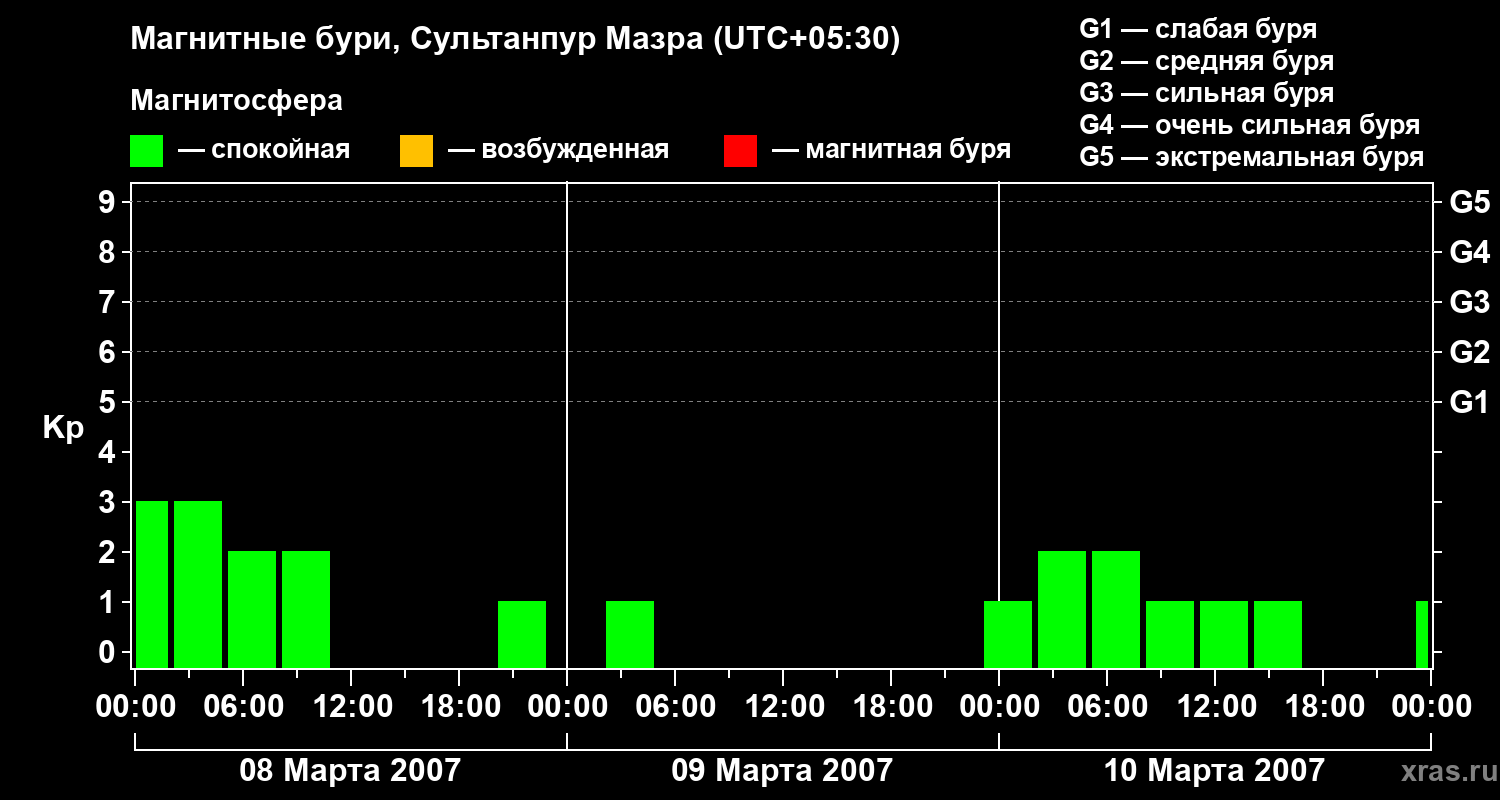Screen dimensions: 1500x800
Task: Click the '18:00' time label for 10 Марта
Action: pos(1323,707)
